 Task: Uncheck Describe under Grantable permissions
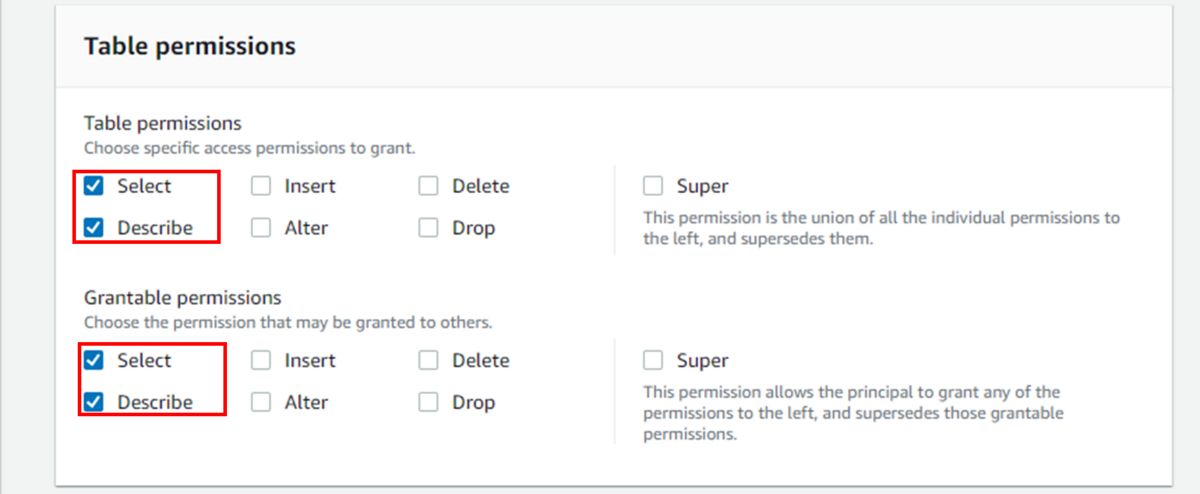(94, 402)
